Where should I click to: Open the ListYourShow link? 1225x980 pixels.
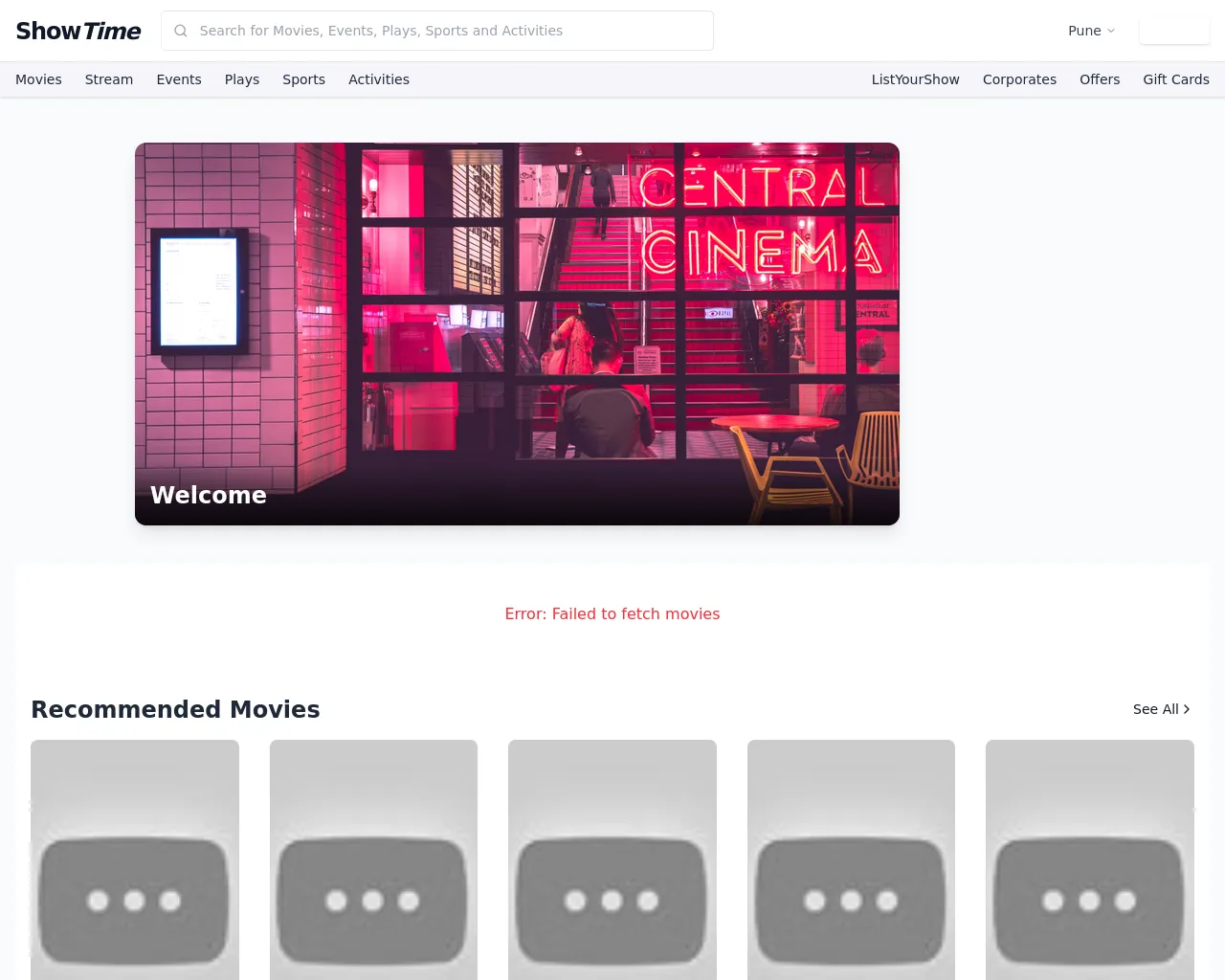click(915, 79)
